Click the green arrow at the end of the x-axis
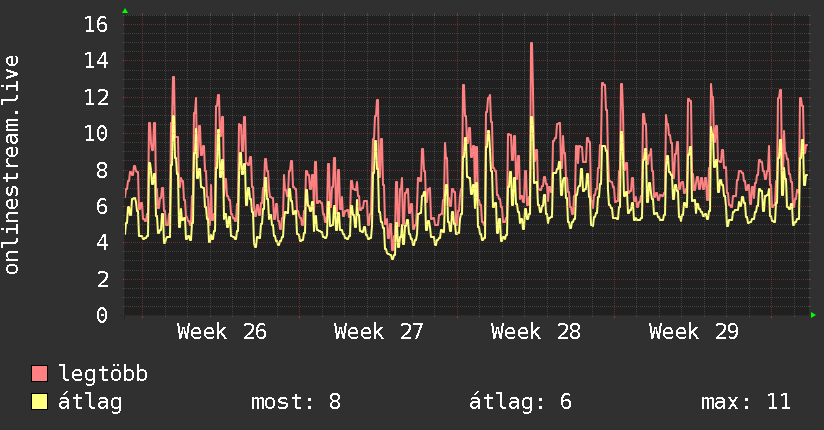The height and width of the screenshot is (430, 824). (813, 315)
